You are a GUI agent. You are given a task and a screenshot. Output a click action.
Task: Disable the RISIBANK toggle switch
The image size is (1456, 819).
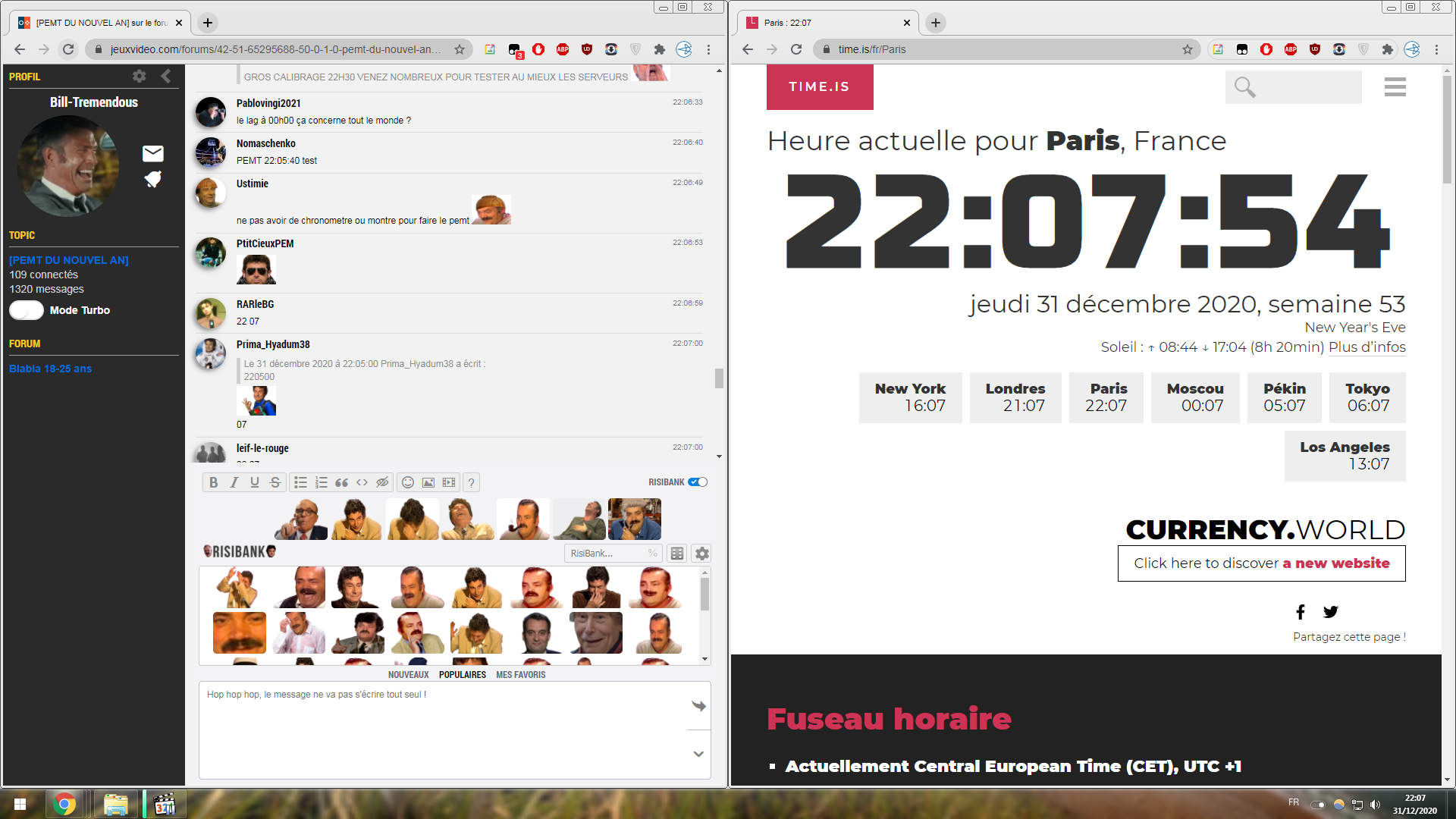(698, 482)
